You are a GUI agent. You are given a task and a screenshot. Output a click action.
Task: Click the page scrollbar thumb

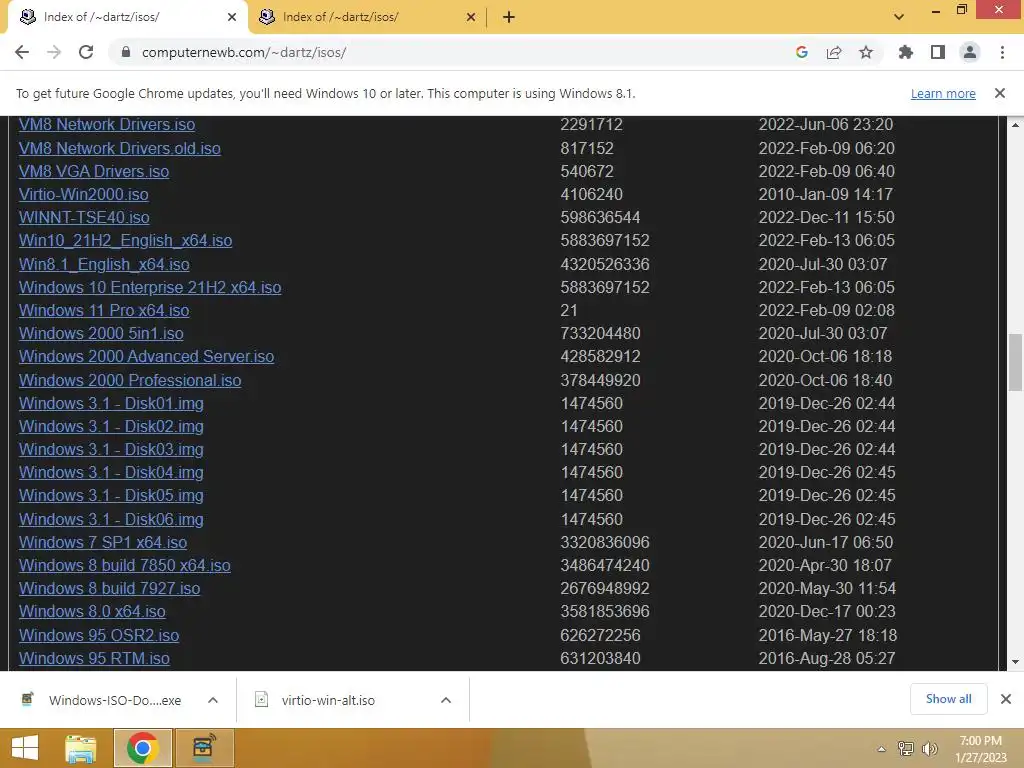1015,362
